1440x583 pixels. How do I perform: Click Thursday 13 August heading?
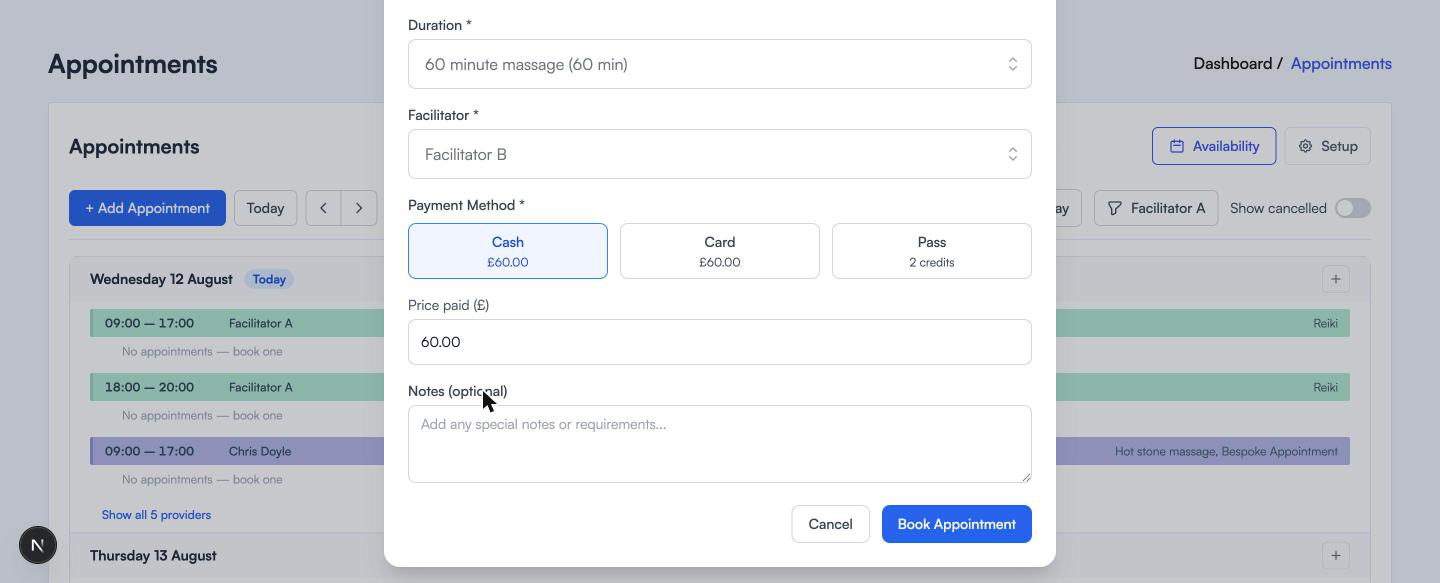(x=153, y=555)
